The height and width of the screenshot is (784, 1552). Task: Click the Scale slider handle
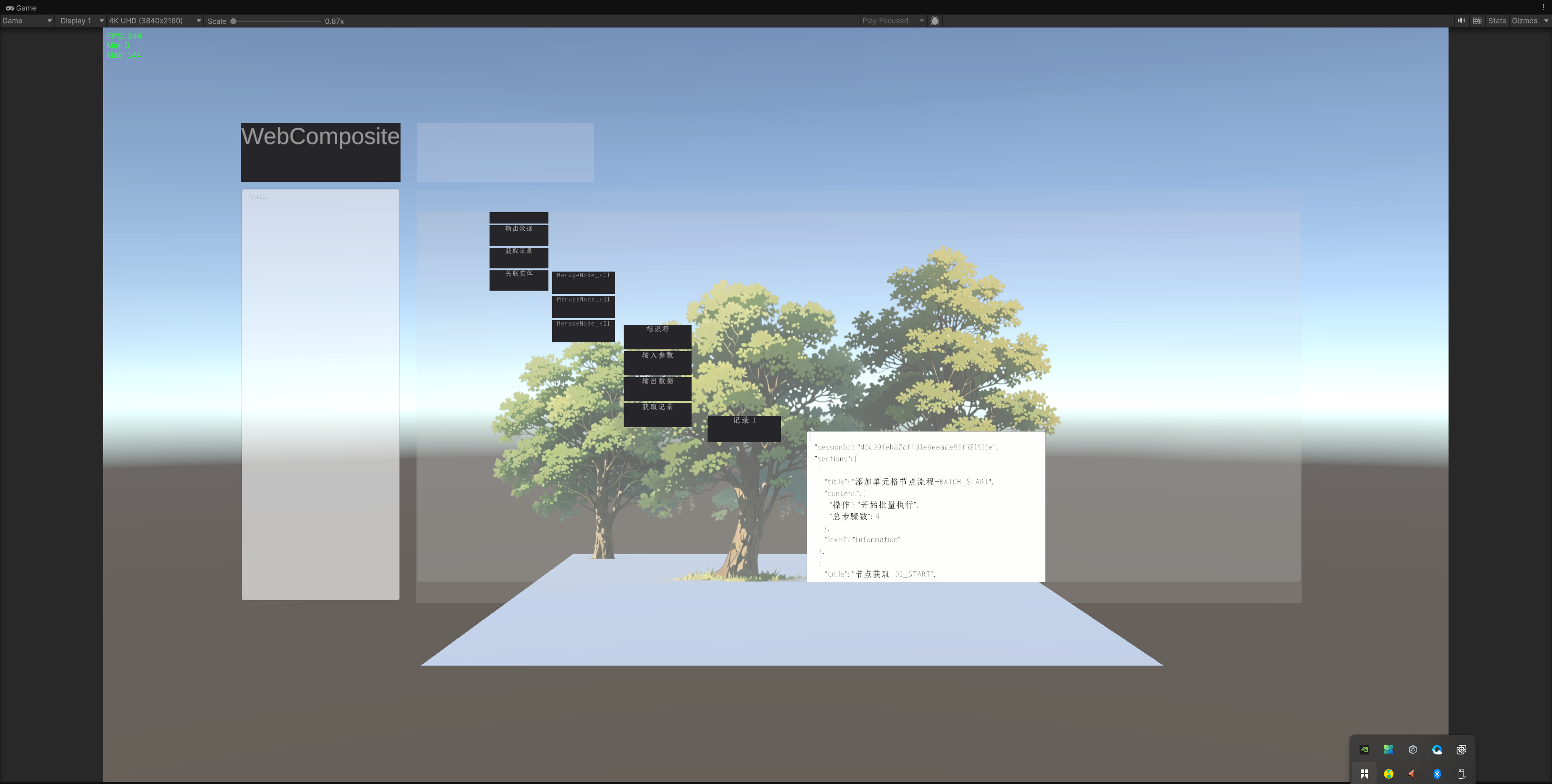click(233, 21)
